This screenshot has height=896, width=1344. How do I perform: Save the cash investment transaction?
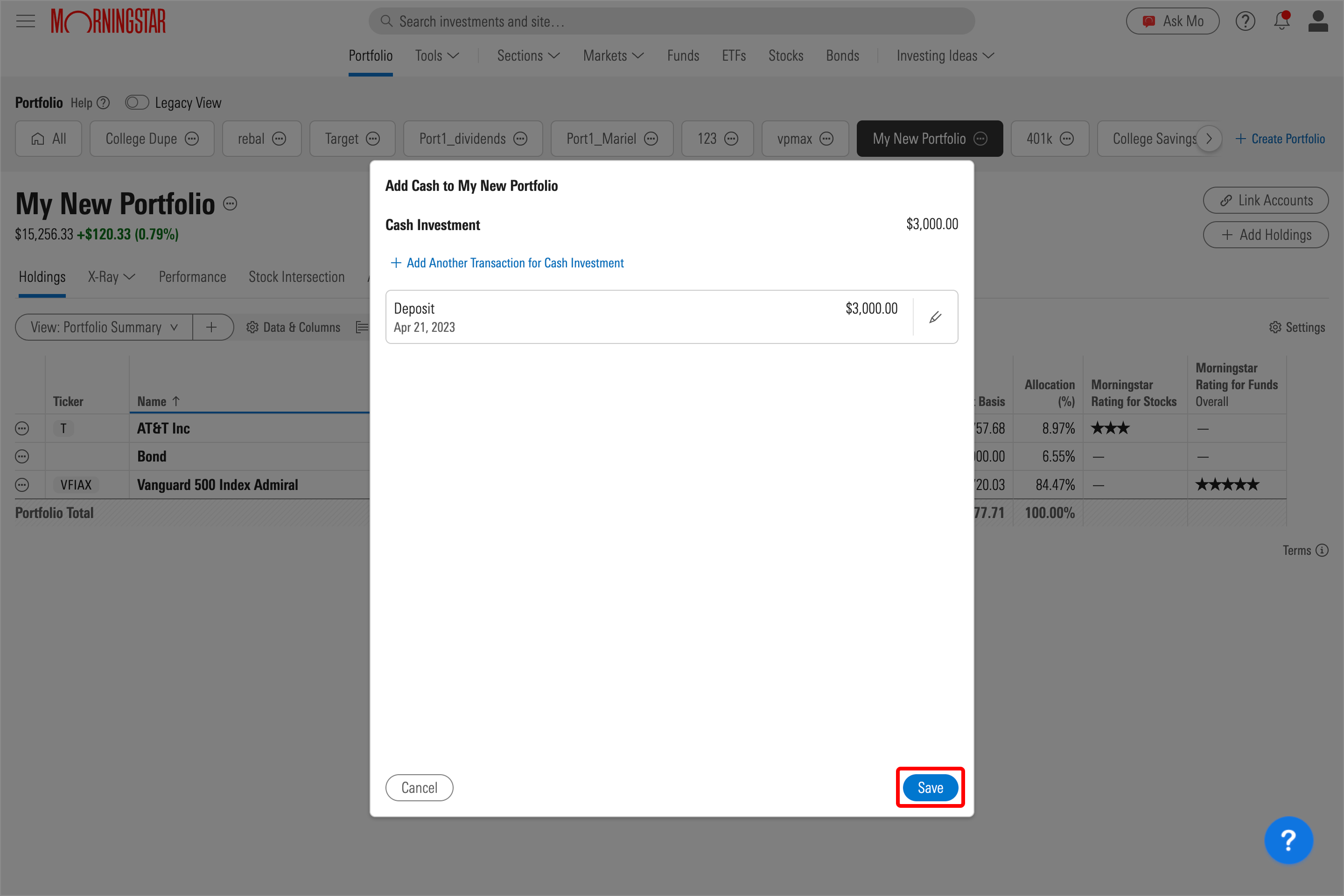[930, 787]
